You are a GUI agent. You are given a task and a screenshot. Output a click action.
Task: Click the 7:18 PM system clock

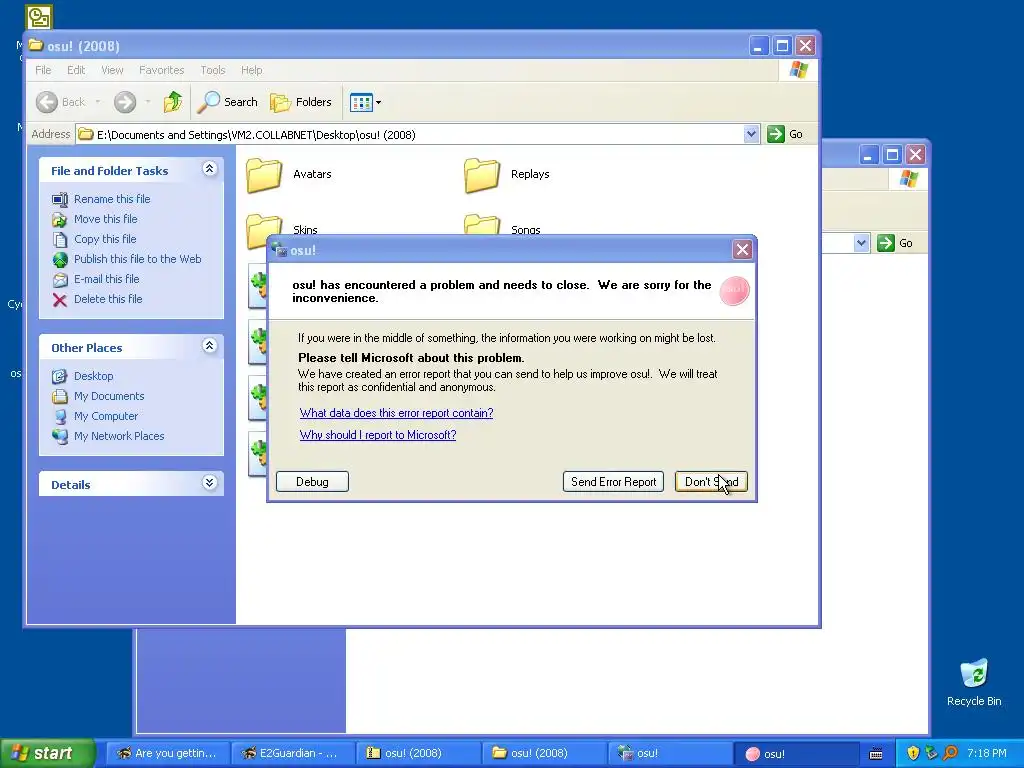pyautogui.click(x=986, y=753)
